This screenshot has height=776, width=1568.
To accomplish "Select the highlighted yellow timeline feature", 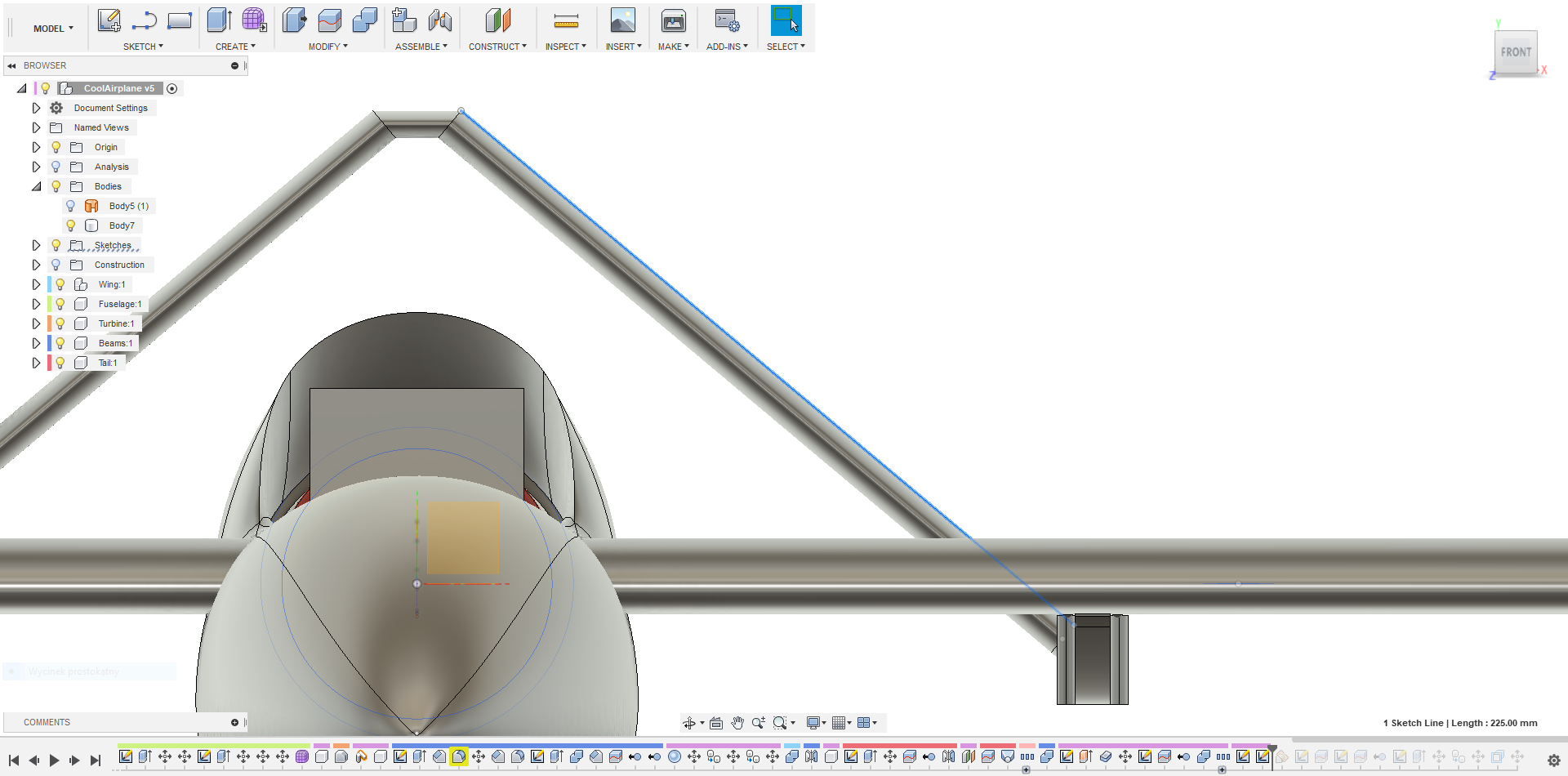I will tap(459, 756).
